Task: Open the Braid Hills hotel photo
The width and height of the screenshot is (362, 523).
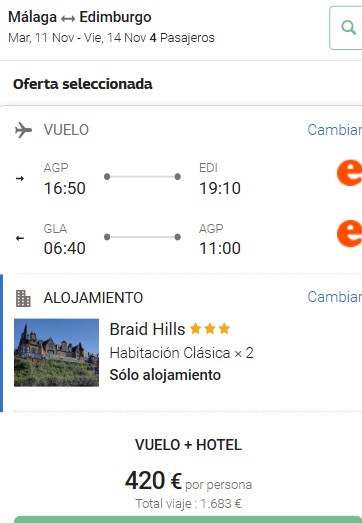Action: click(56, 353)
